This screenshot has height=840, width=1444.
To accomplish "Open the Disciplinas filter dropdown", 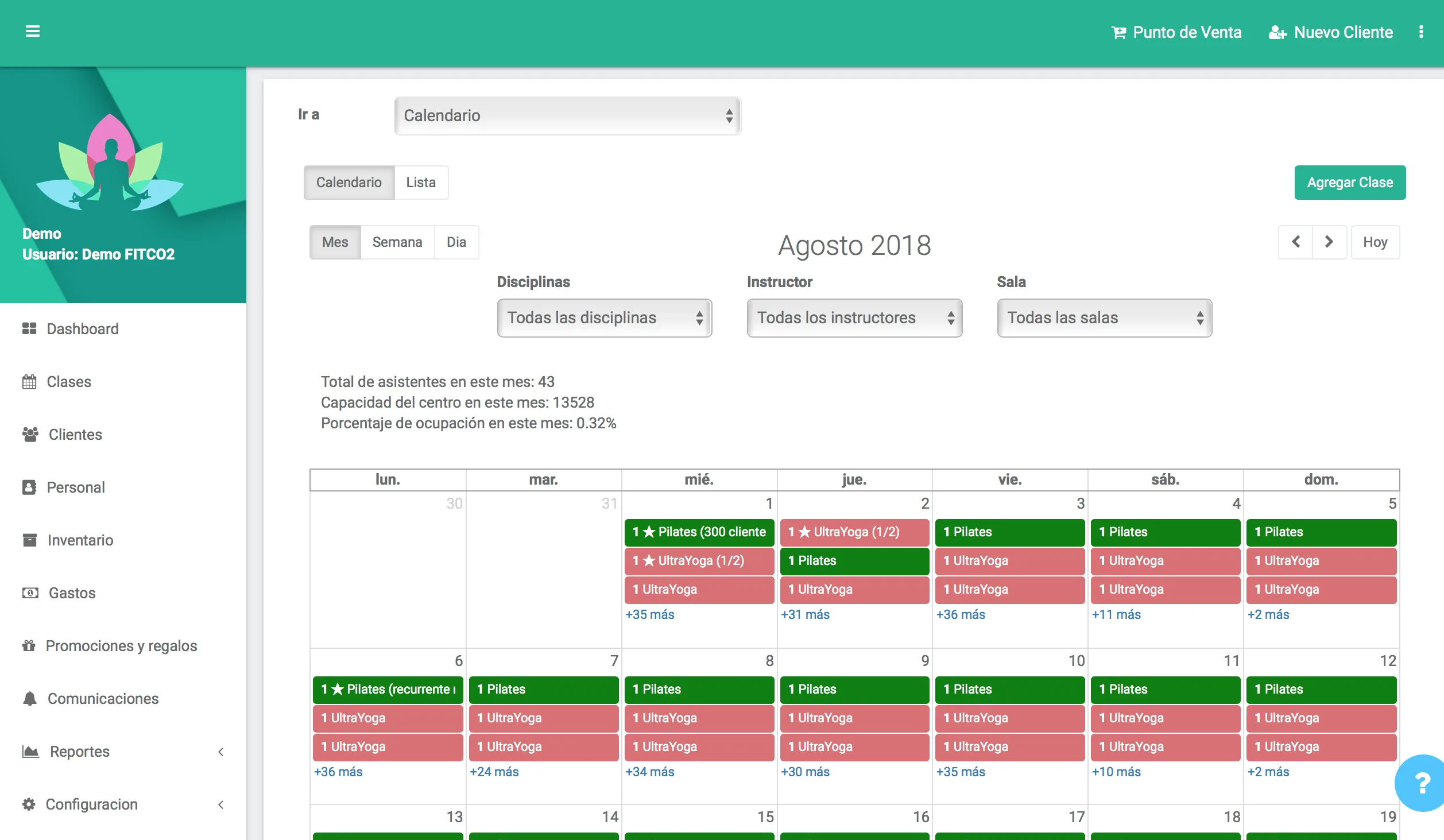I will (605, 318).
